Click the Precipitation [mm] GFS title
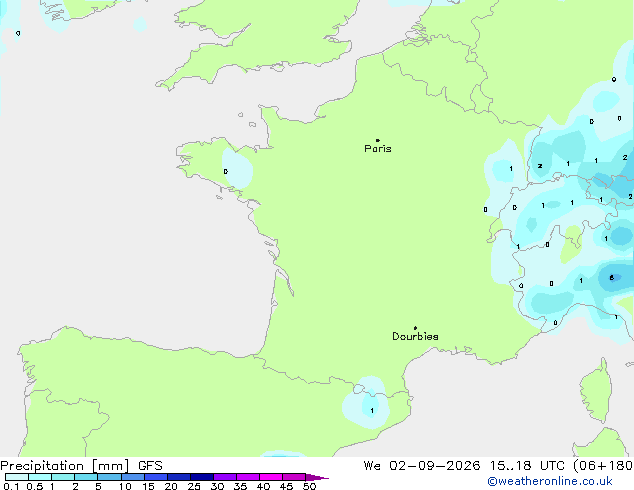Viewport: 634px width, 490px height. point(81,466)
